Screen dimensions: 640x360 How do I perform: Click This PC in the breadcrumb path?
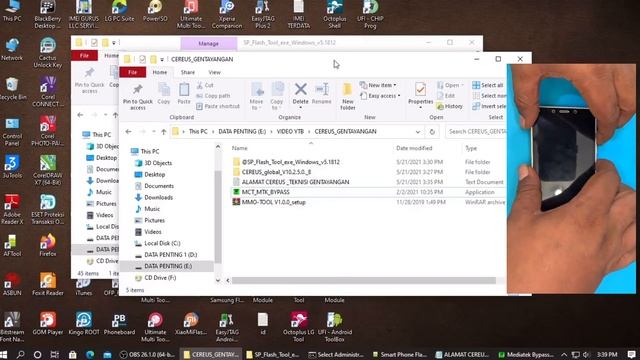198,131
